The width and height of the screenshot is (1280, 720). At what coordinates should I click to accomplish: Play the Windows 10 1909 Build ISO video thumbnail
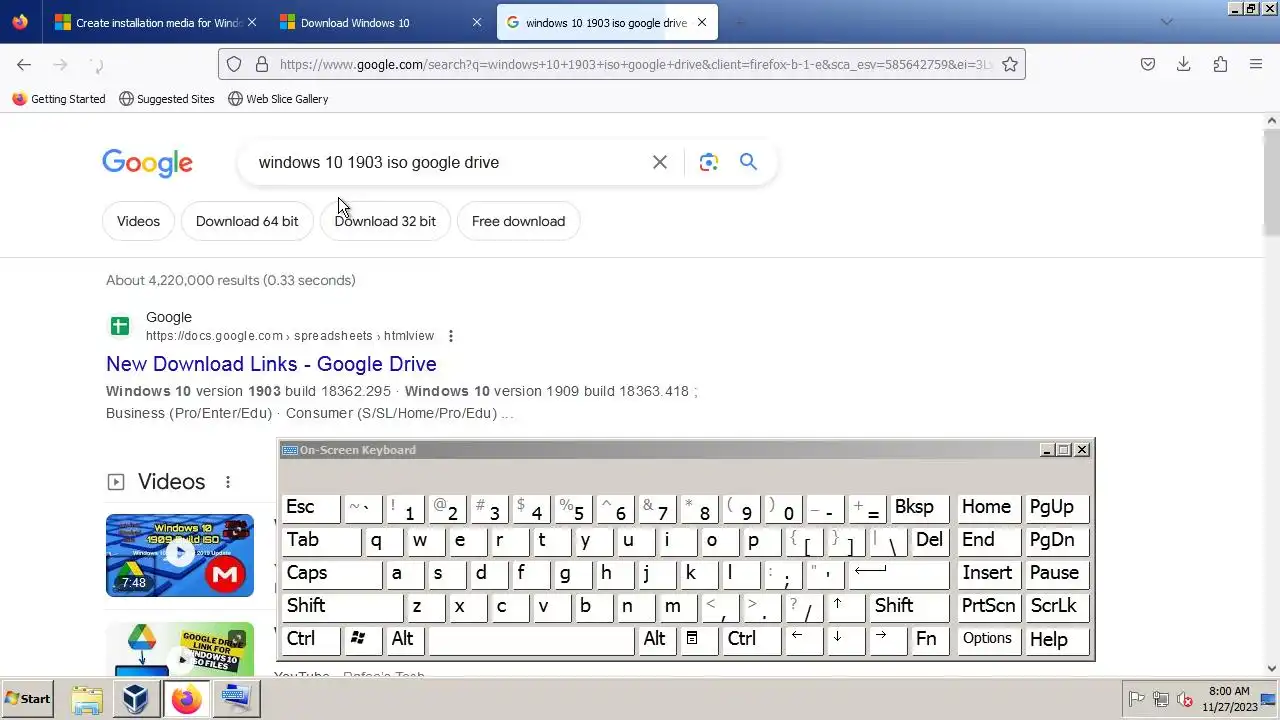180,555
